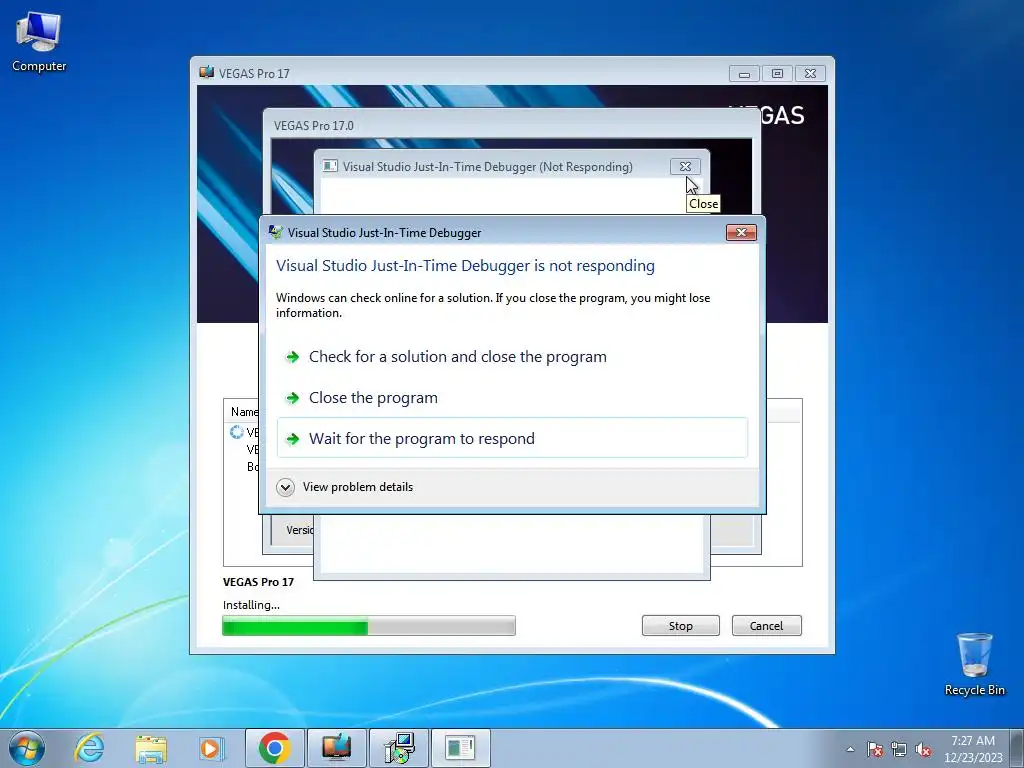The image size is (1024, 768).
Task: Switch to Google Chrome in the taskbar
Action: [275, 748]
